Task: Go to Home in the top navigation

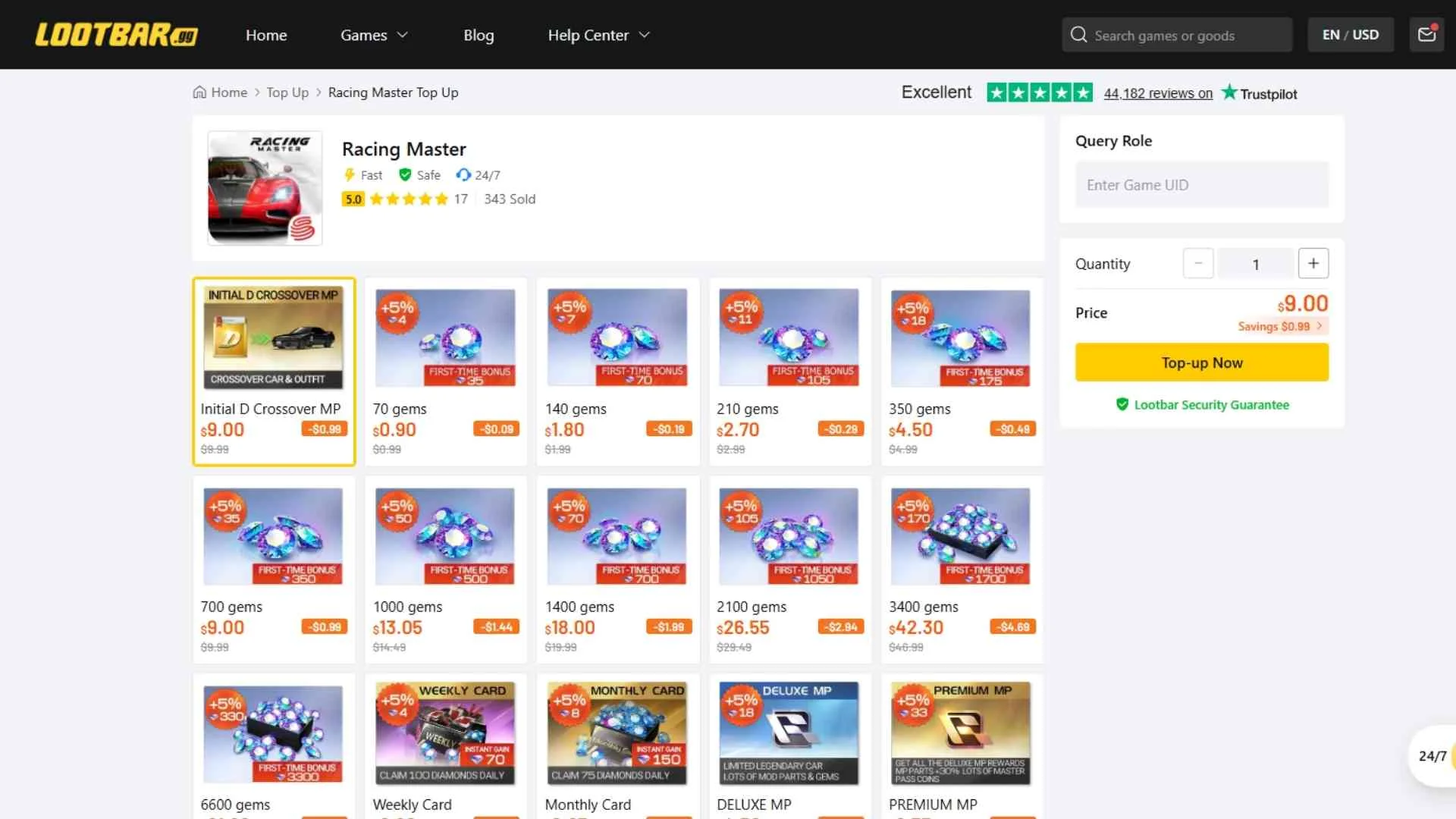Action: point(266,35)
